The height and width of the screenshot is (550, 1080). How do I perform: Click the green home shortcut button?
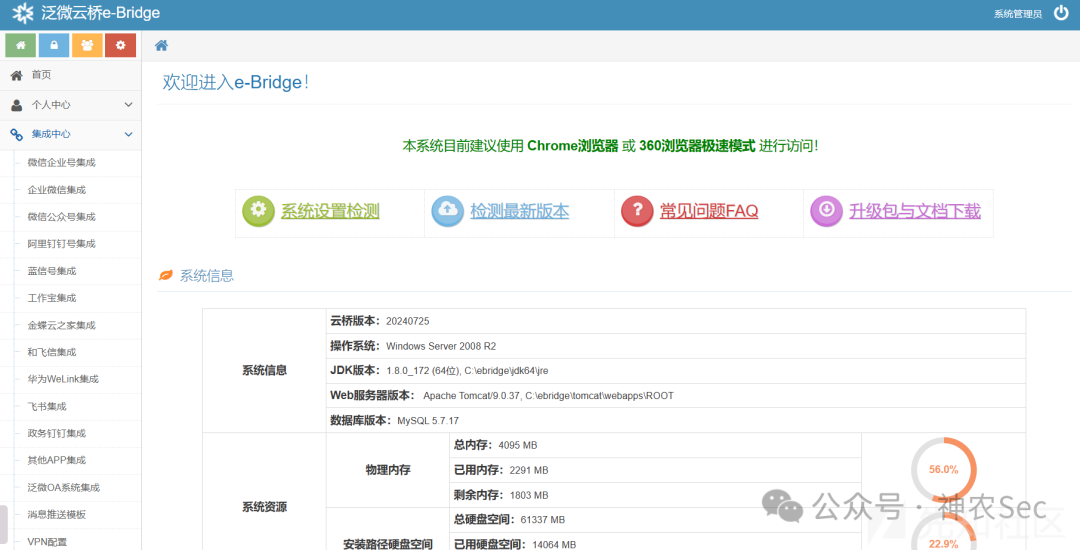click(x=21, y=45)
